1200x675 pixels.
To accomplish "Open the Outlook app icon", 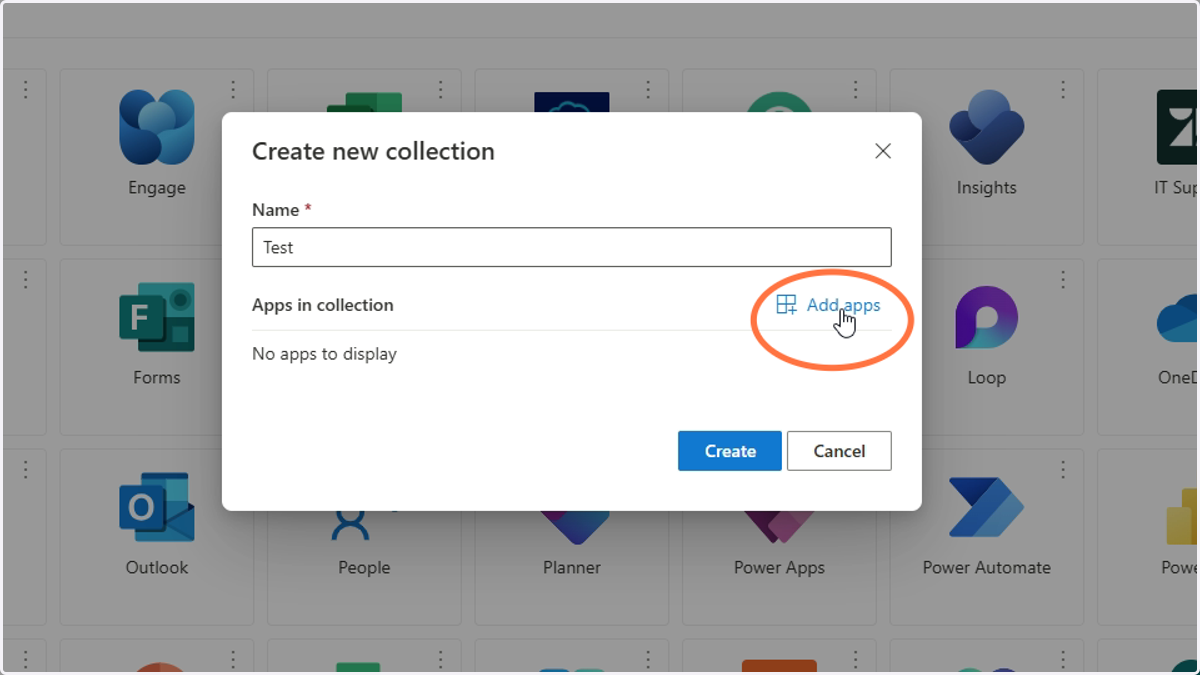I will coord(157,507).
